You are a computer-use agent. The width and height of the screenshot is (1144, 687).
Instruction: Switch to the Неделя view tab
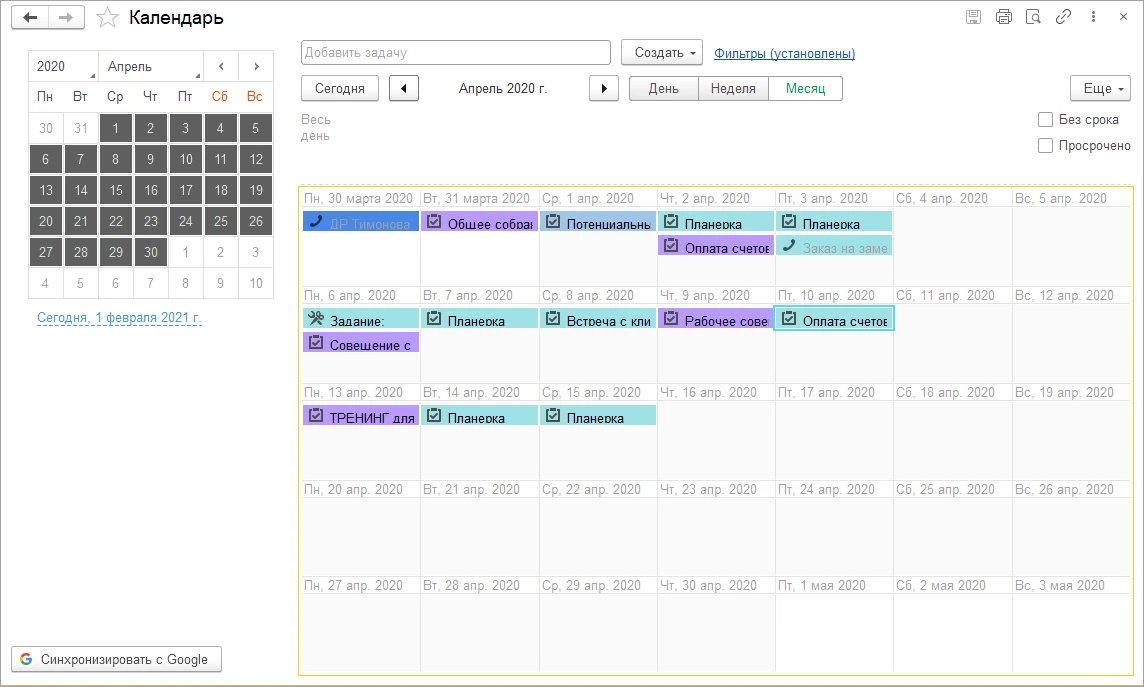point(733,88)
